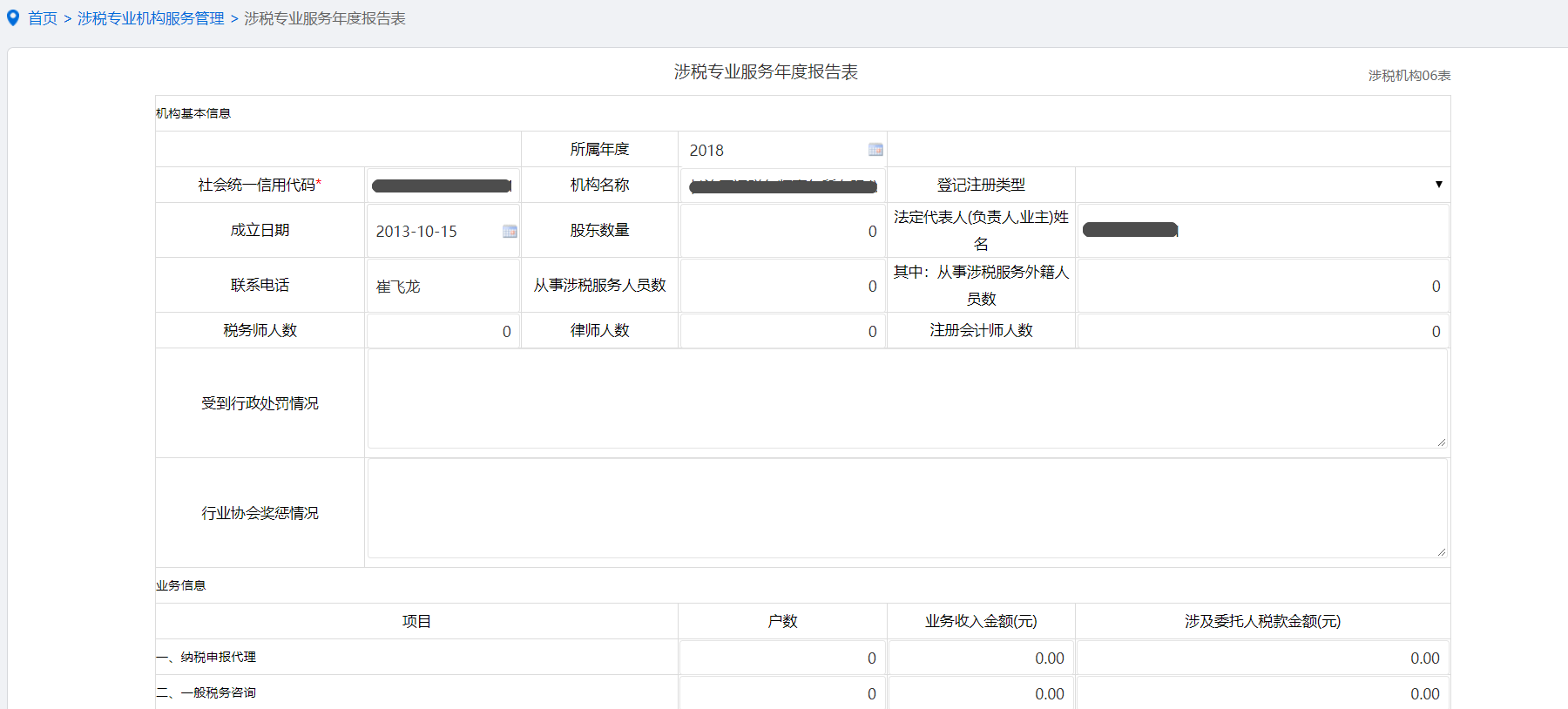Expand the 登记注册类型 dropdown

point(1262,185)
